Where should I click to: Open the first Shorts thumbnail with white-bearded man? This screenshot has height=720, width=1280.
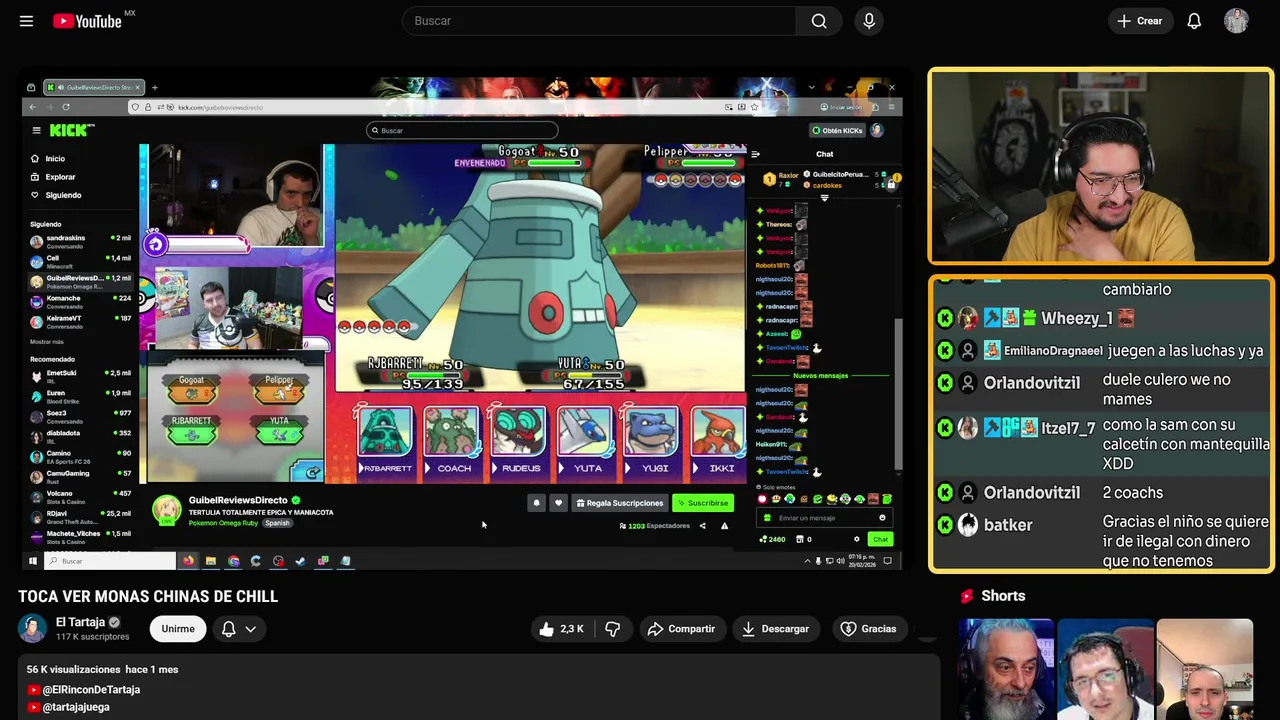pos(1006,669)
